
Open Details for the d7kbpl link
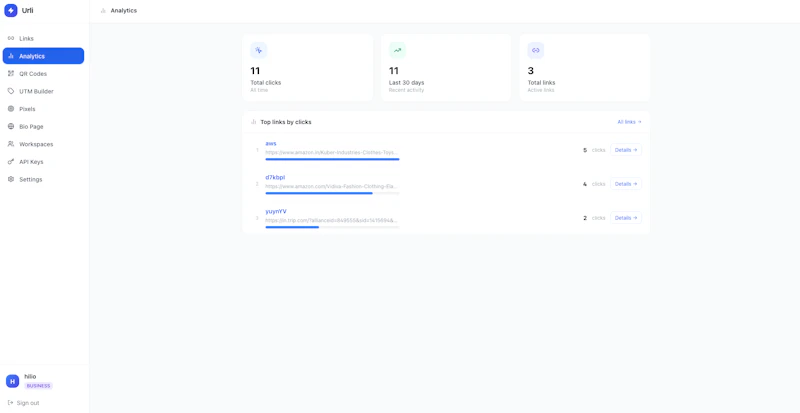pyautogui.click(x=626, y=184)
